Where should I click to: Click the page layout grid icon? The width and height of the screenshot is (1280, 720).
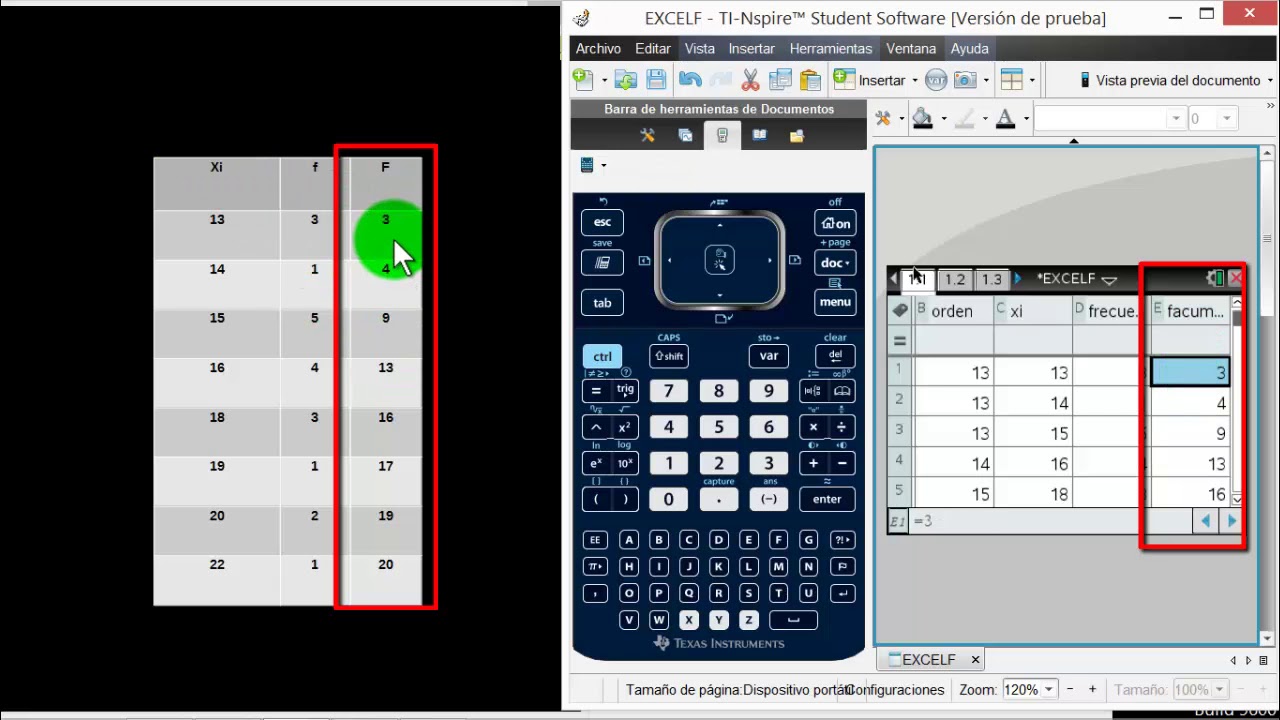1011,80
